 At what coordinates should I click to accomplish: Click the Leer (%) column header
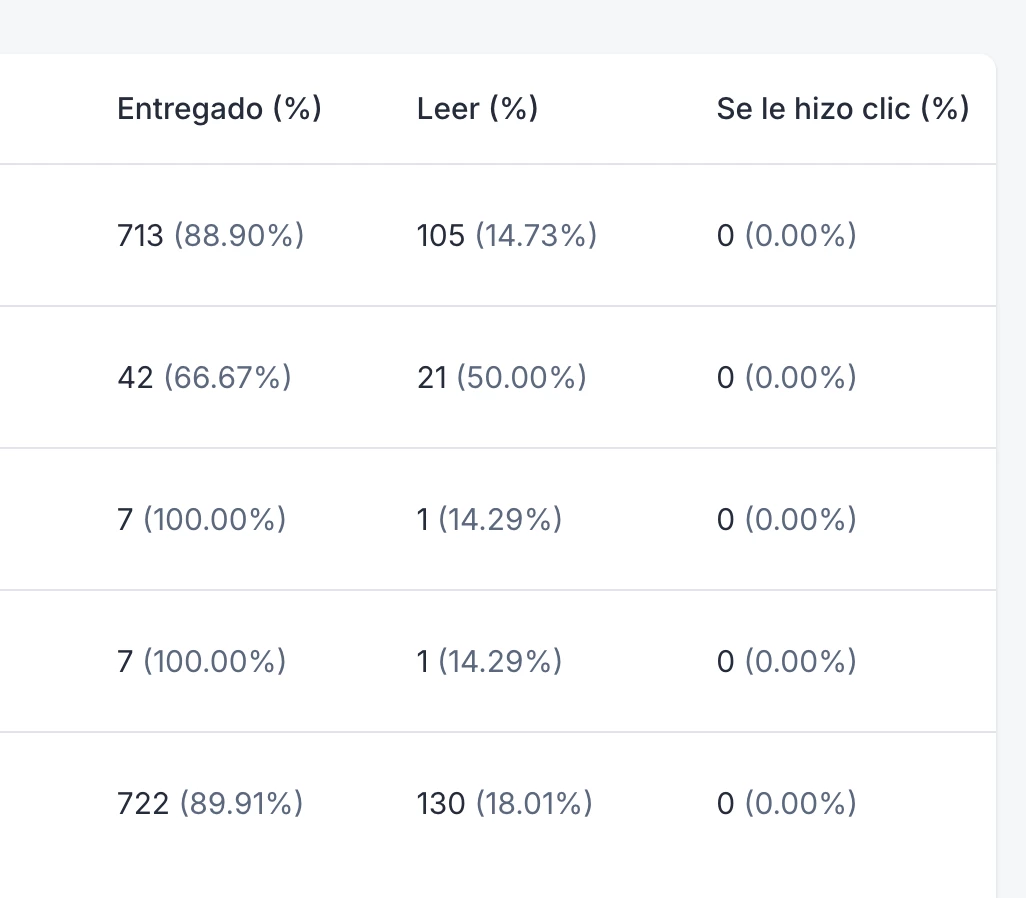[478, 109]
